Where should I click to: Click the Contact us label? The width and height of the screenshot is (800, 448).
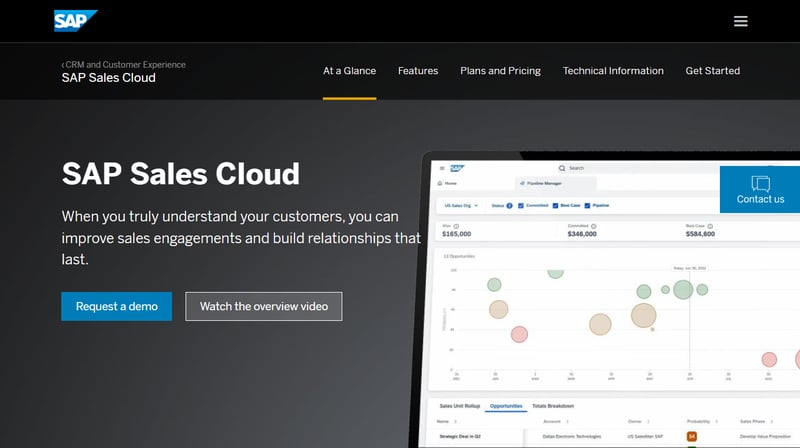(760, 200)
